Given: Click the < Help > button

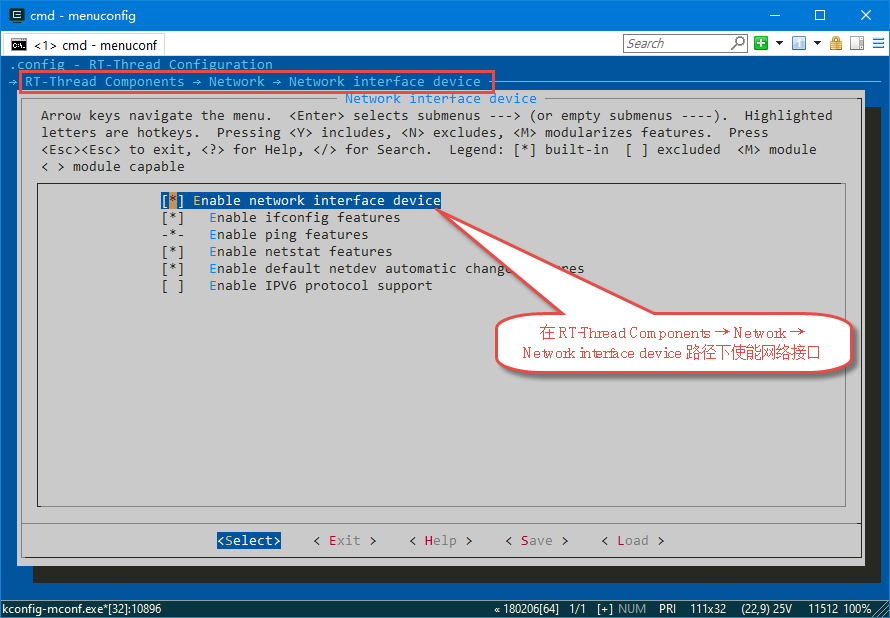Looking at the screenshot, I should [x=440, y=541].
